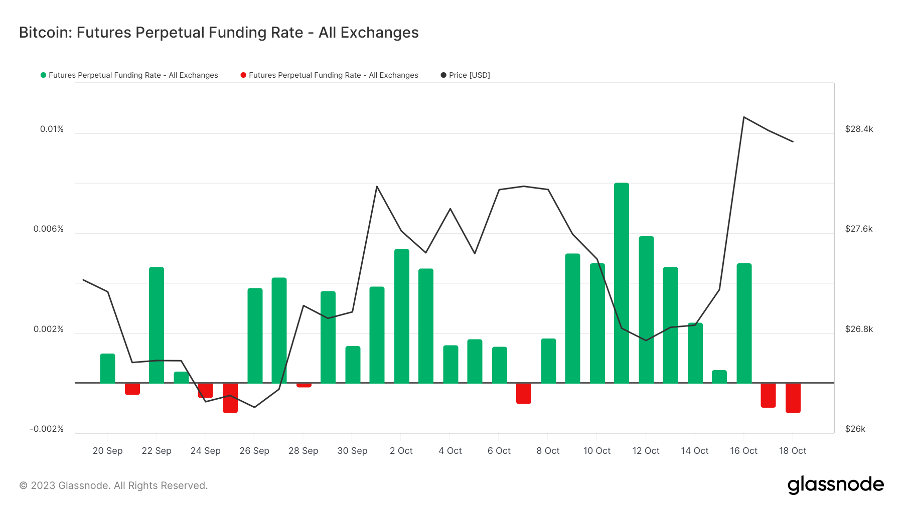Toggle the red Futures Perpetual Funding Rate legend label

pos(333,75)
